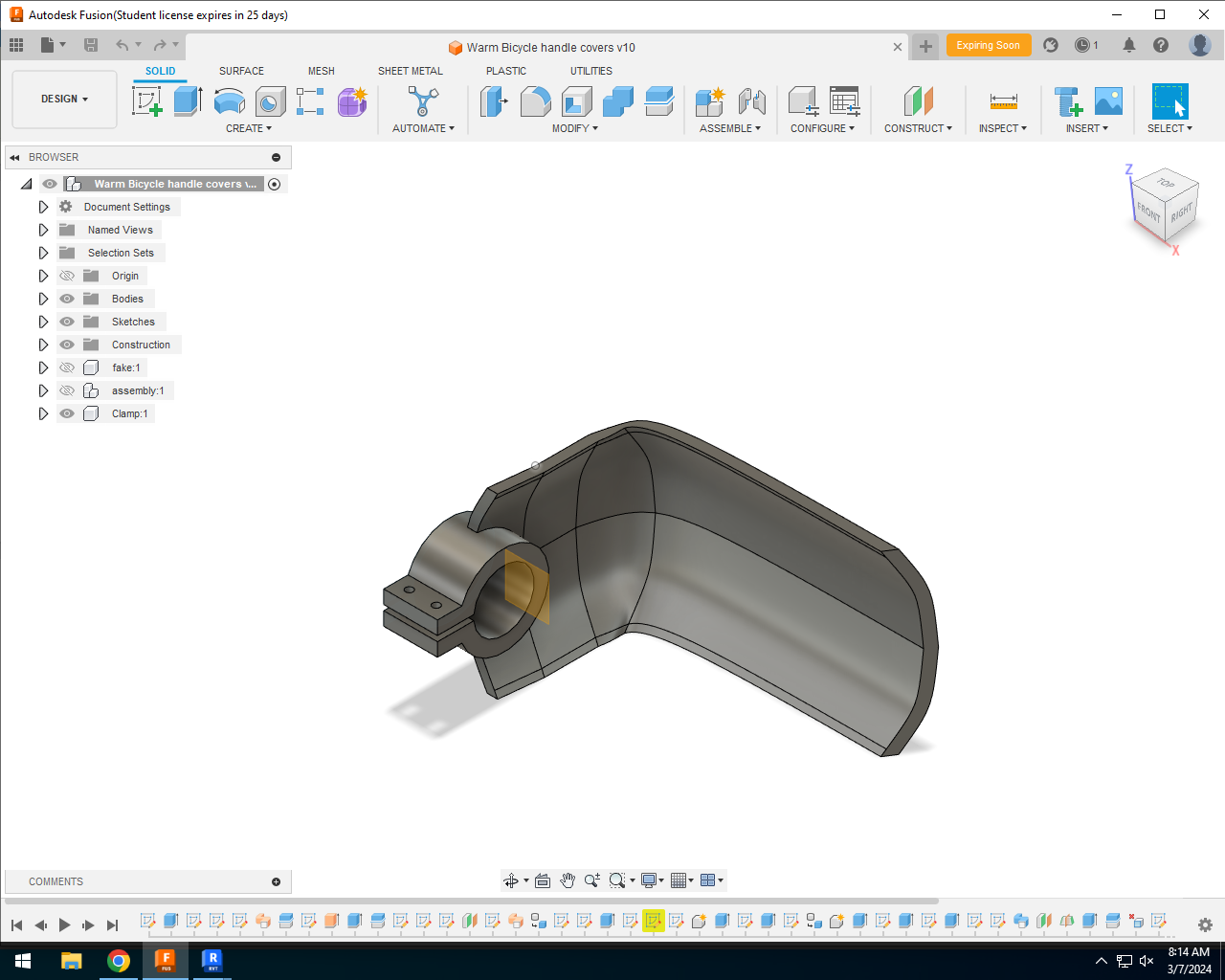Select the Extrude tool
Image resolution: width=1225 pixels, height=980 pixels.
[x=188, y=100]
